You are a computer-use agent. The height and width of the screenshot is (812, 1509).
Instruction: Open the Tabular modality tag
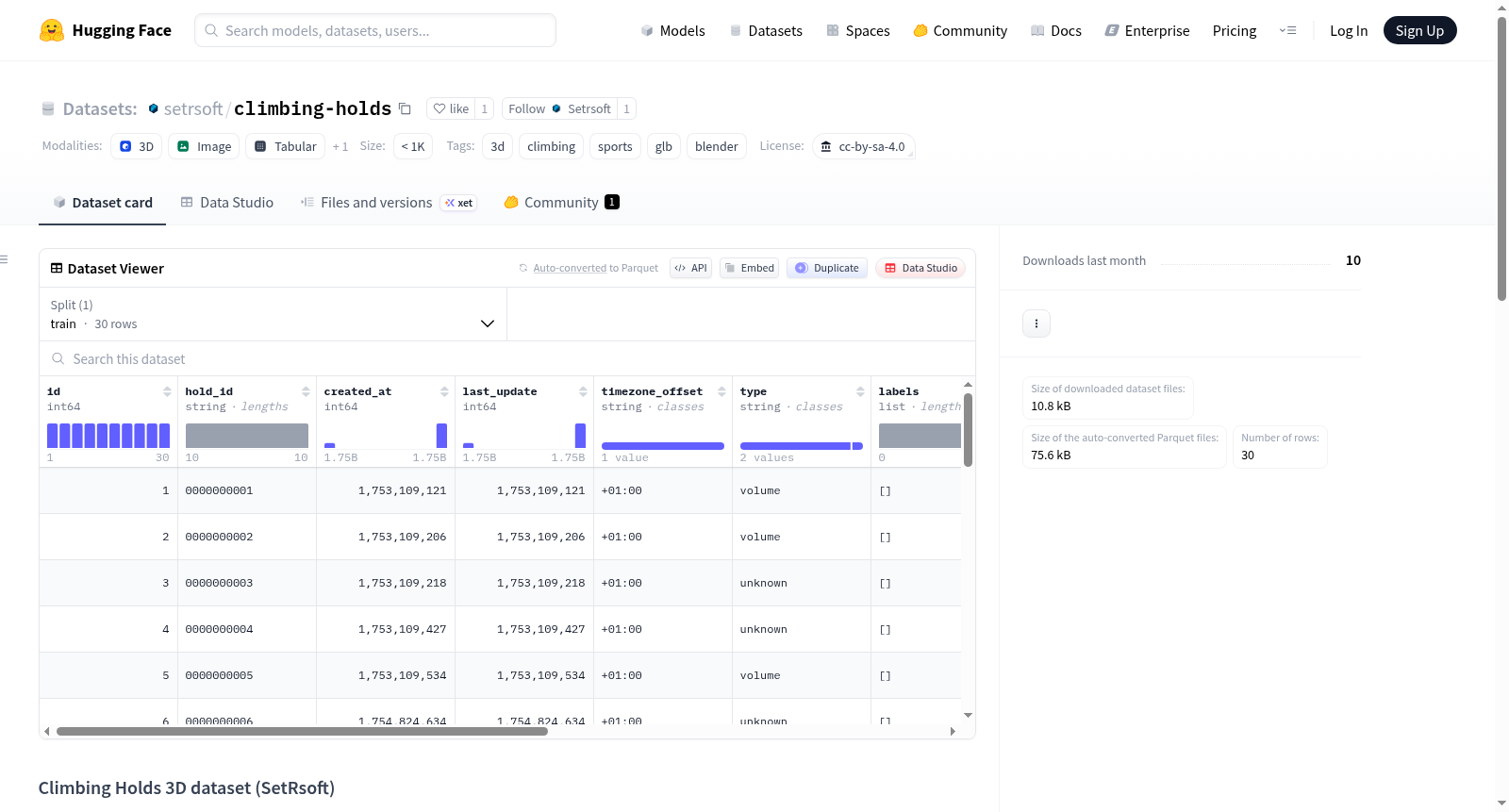(x=286, y=146)
